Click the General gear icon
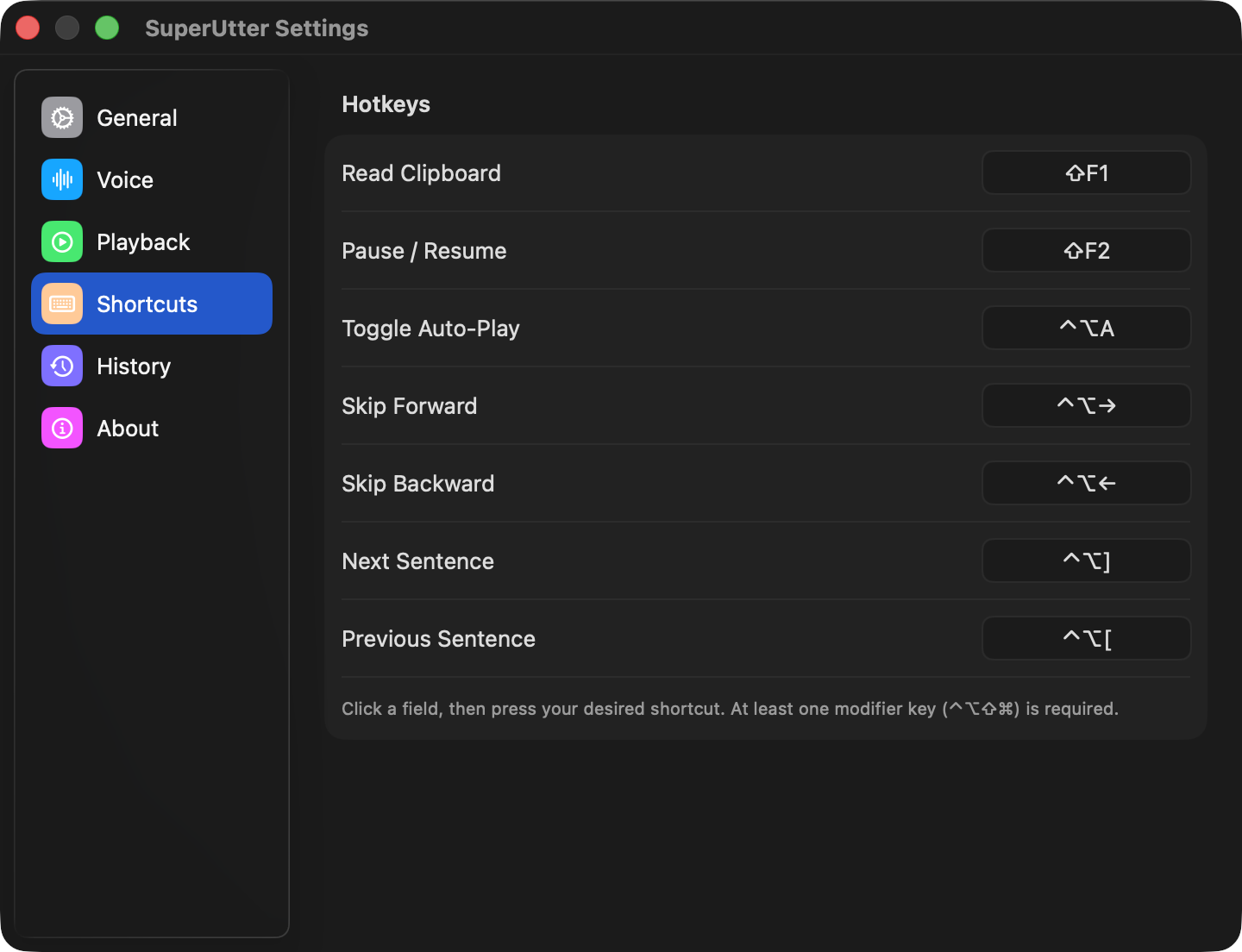Viewport: 1242px width, 952px height. point(62,117)
